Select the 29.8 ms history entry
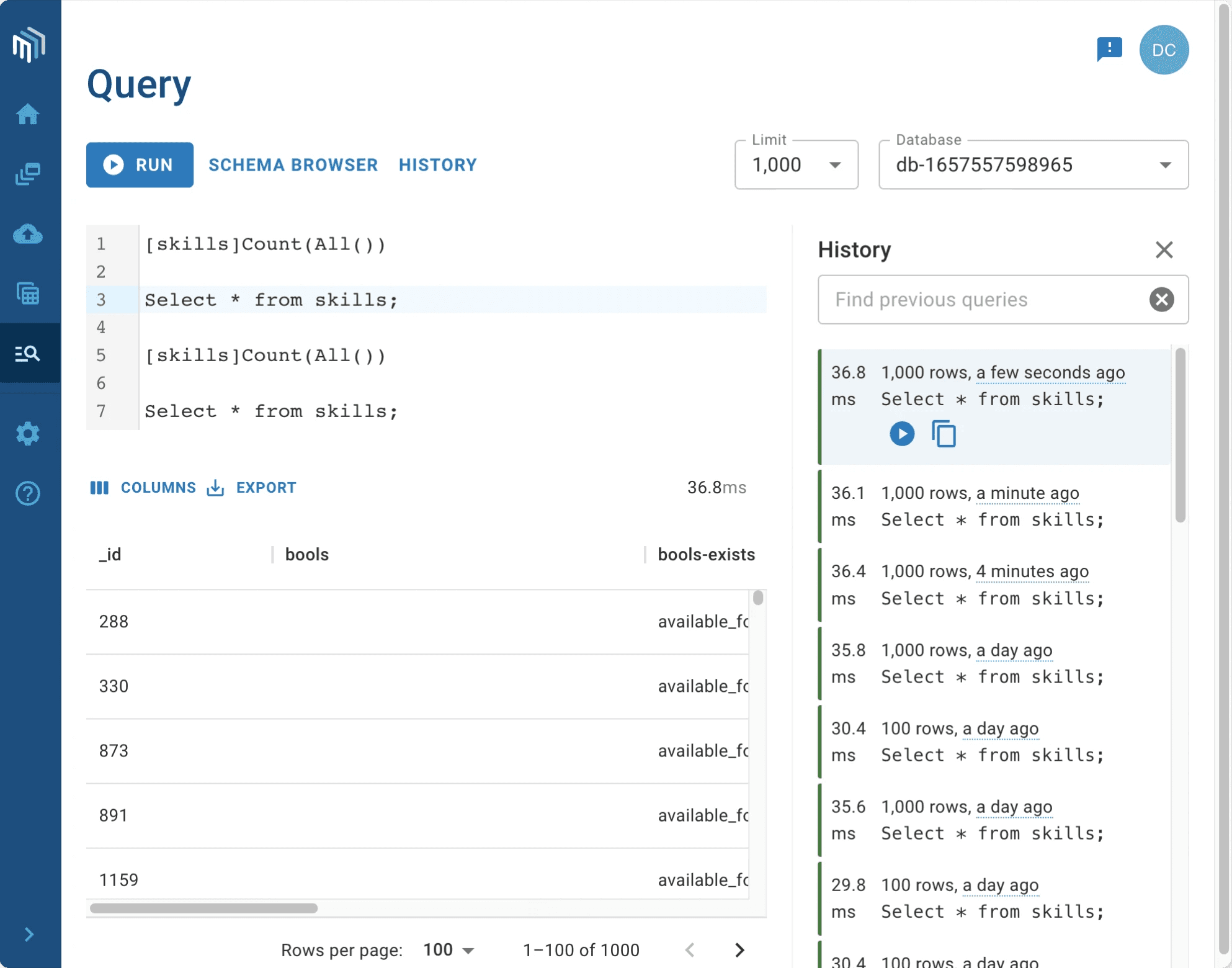Image resolution: width=1232 pixels, height=968 pixels. click(994, 898)
